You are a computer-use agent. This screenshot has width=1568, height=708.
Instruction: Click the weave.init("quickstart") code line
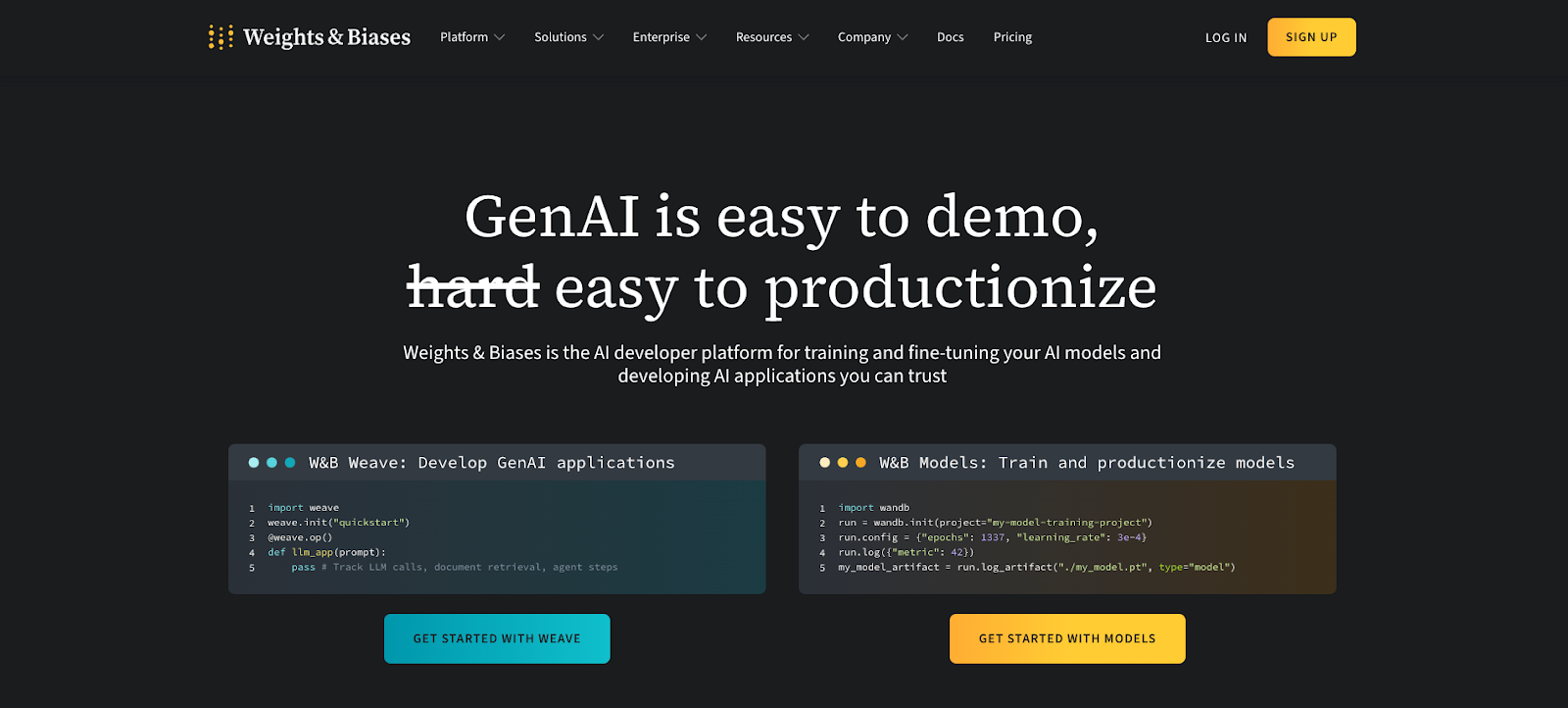[x=339, y=523]
